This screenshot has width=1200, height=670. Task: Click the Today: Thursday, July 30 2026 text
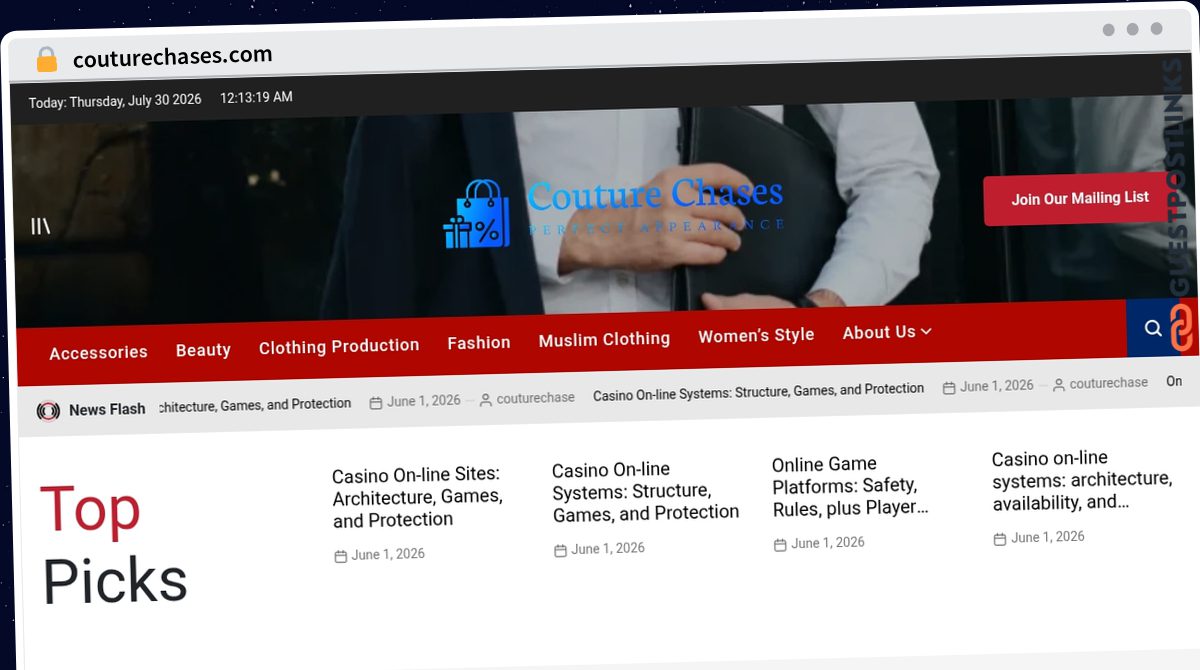pos(115,101)
